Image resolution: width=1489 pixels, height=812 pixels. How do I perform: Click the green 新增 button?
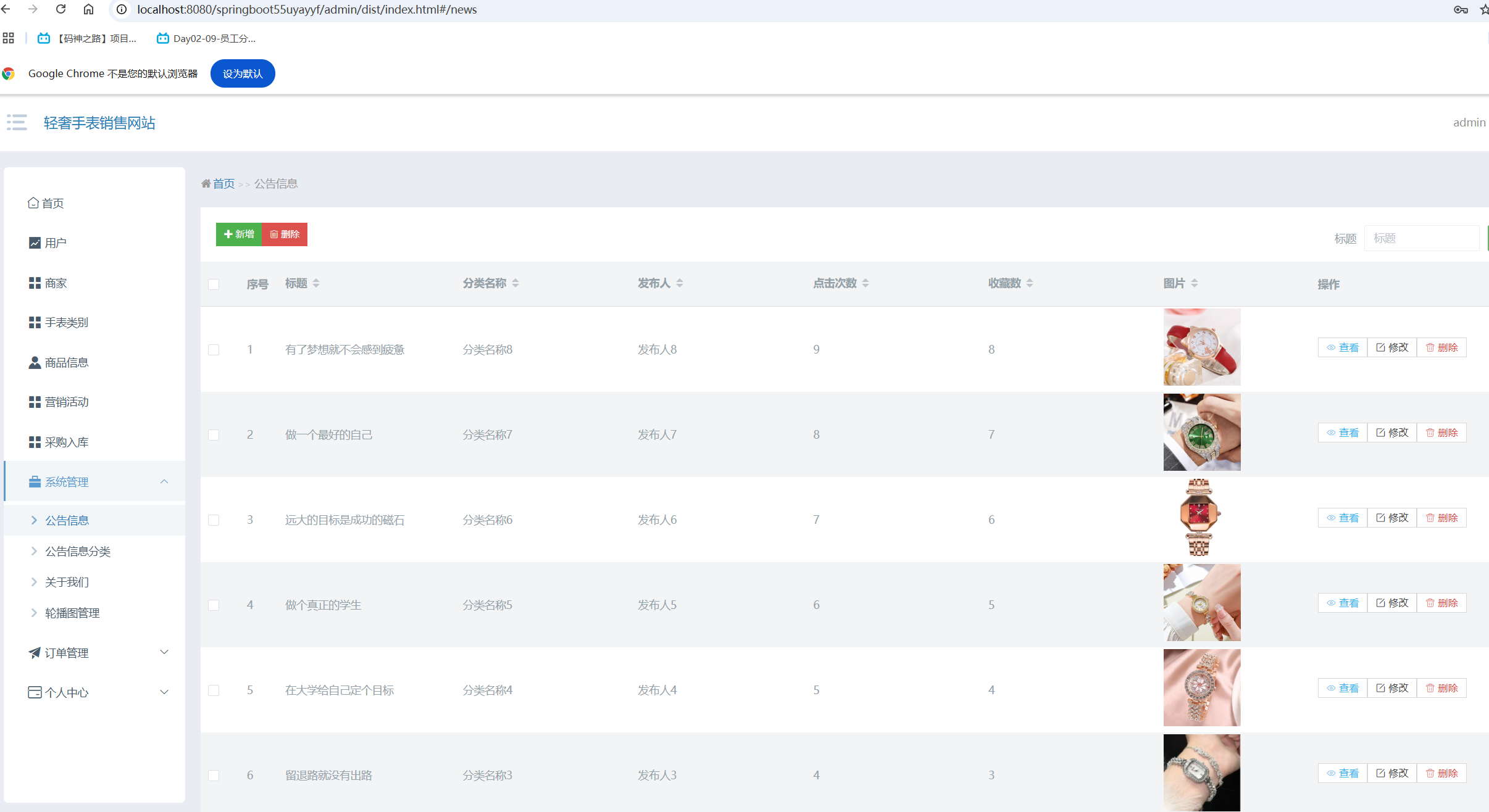click(239, 234)
